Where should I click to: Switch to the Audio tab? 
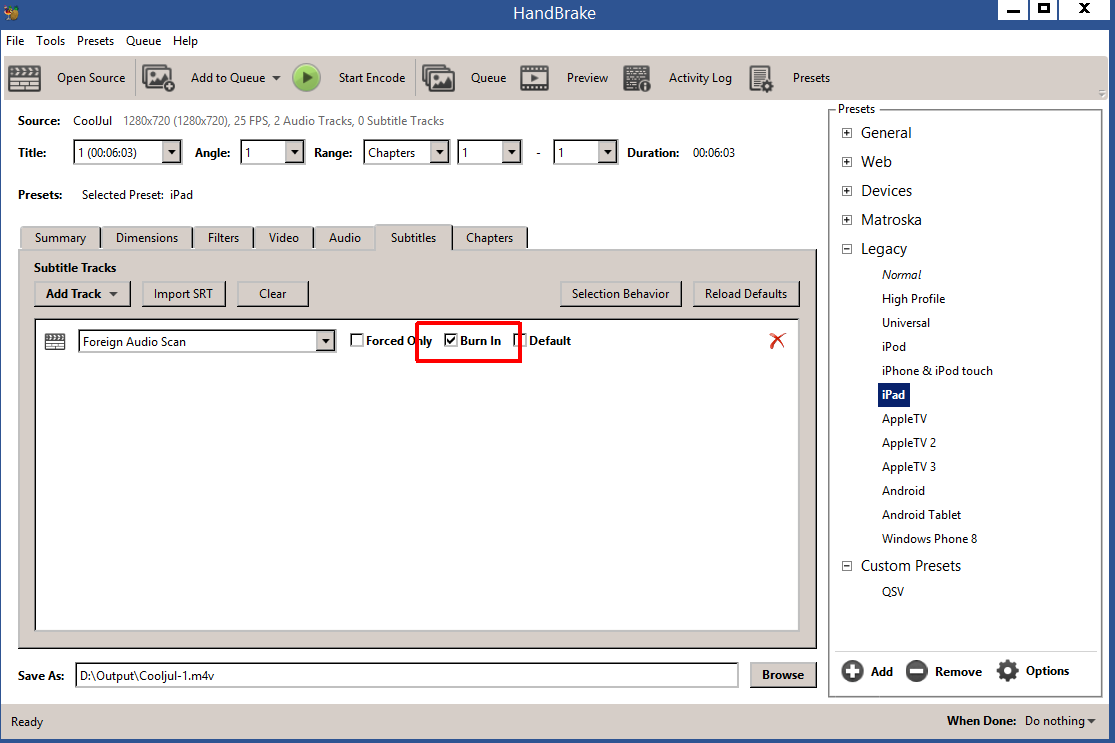(345, 237)
